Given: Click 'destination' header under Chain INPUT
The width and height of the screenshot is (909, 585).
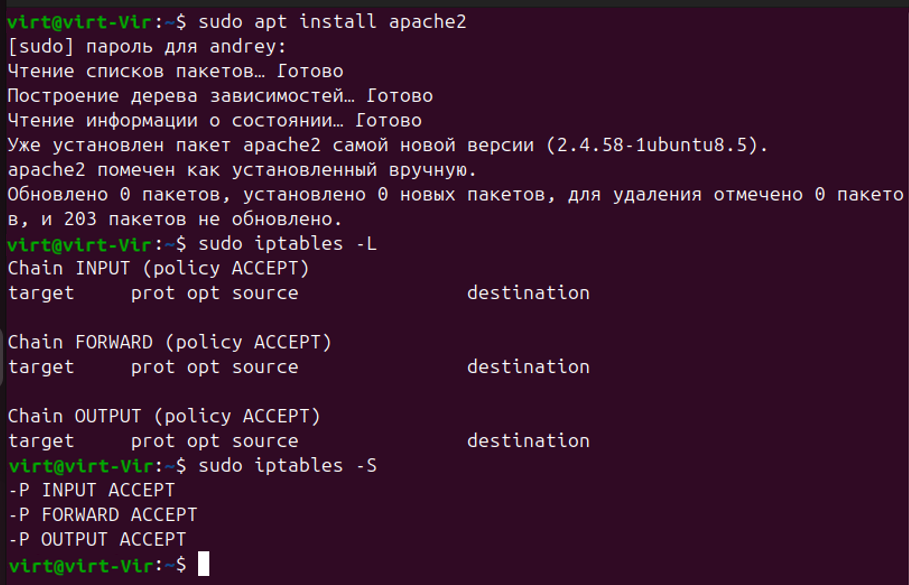Looking at the screenshot, I should [528, 293].
